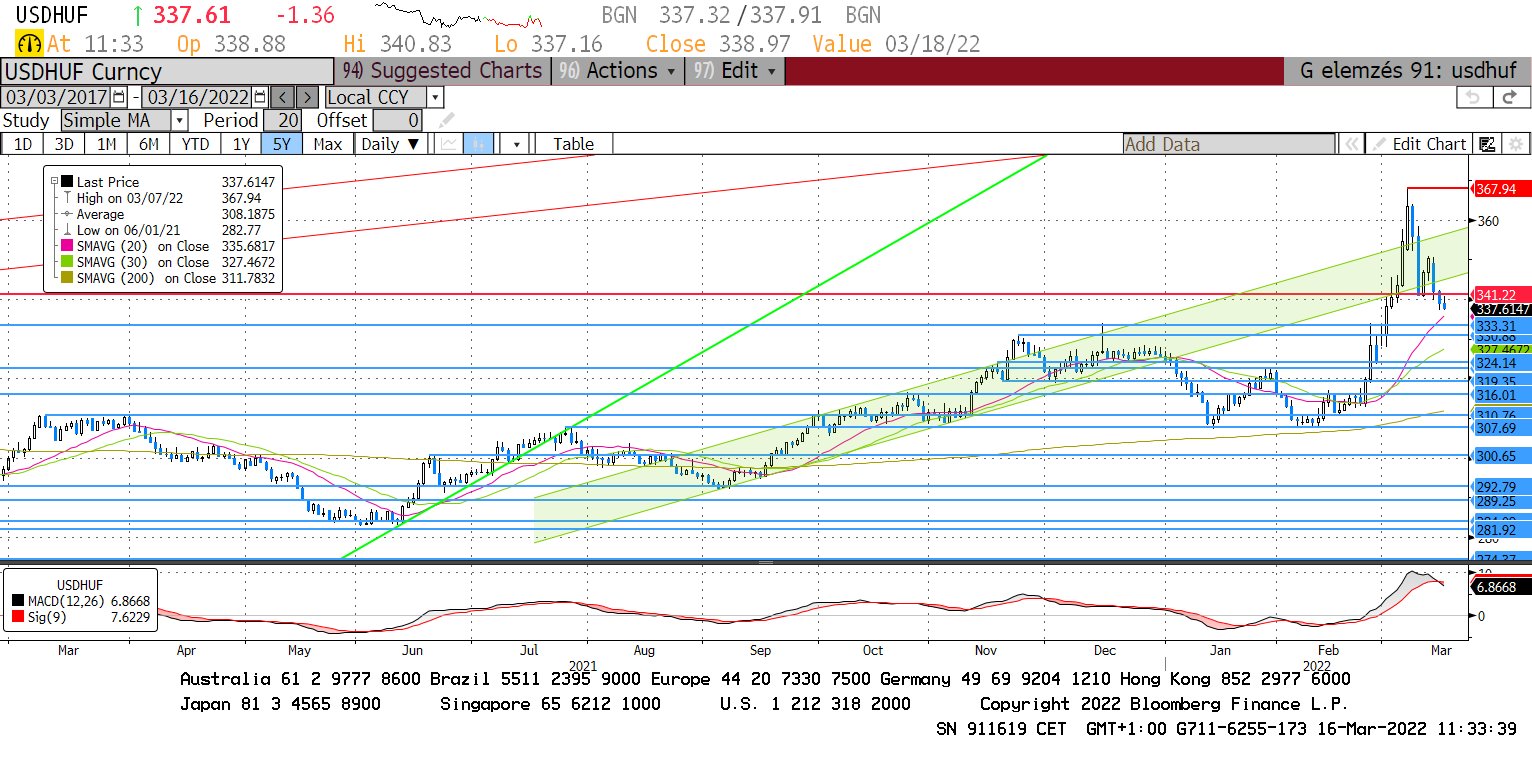Select the 6M range tab

[149, 144]
